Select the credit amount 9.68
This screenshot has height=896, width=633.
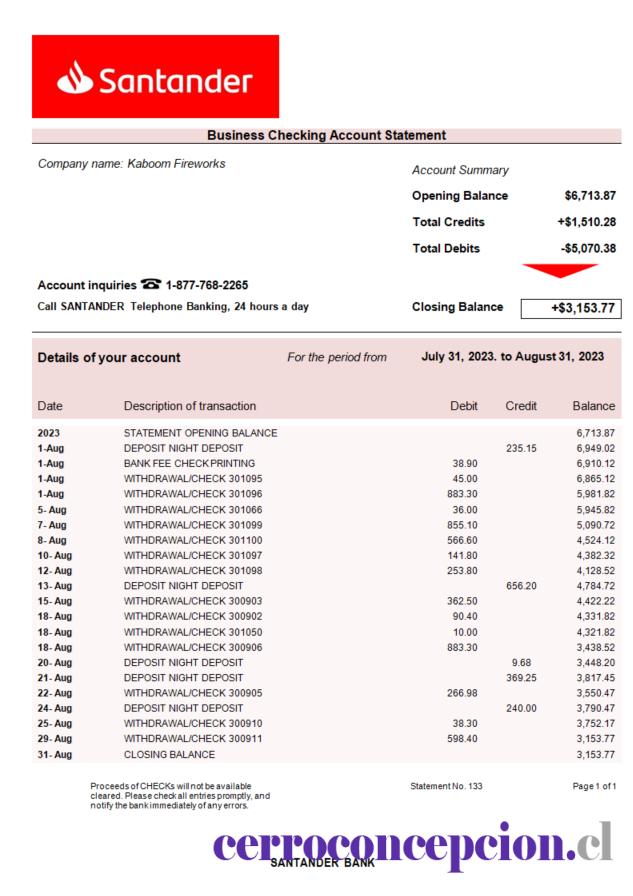(521, 663)
